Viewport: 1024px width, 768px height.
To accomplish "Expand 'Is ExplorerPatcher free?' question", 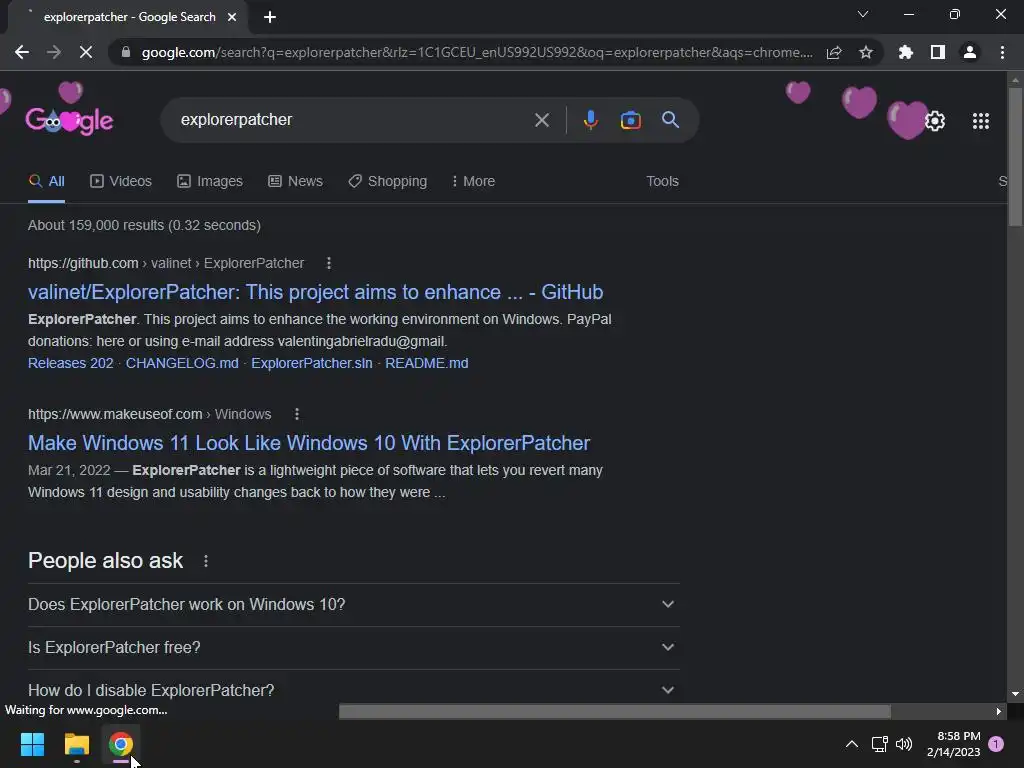I will coord(353,648).
